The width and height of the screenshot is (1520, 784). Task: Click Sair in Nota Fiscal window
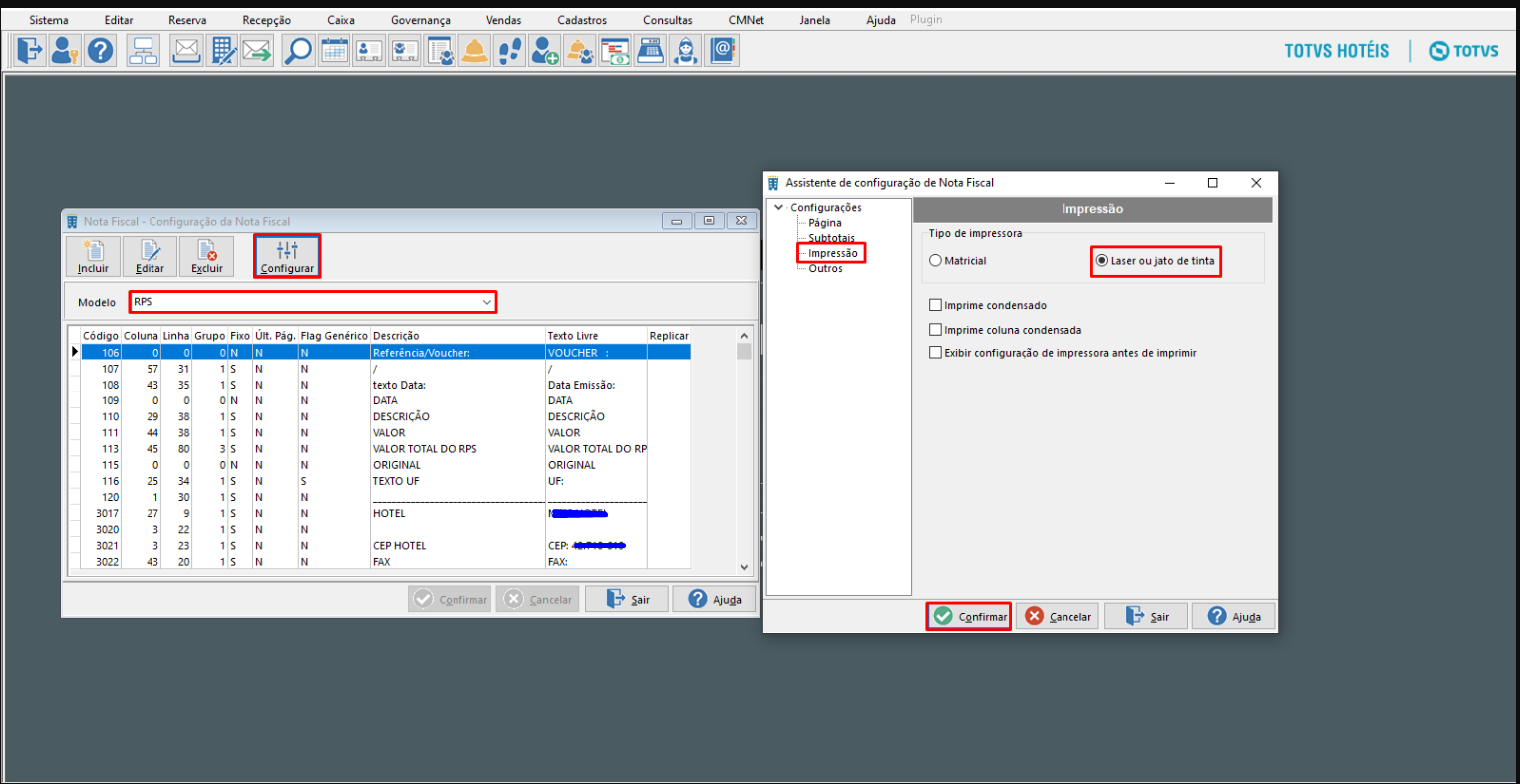pos(626,599)
